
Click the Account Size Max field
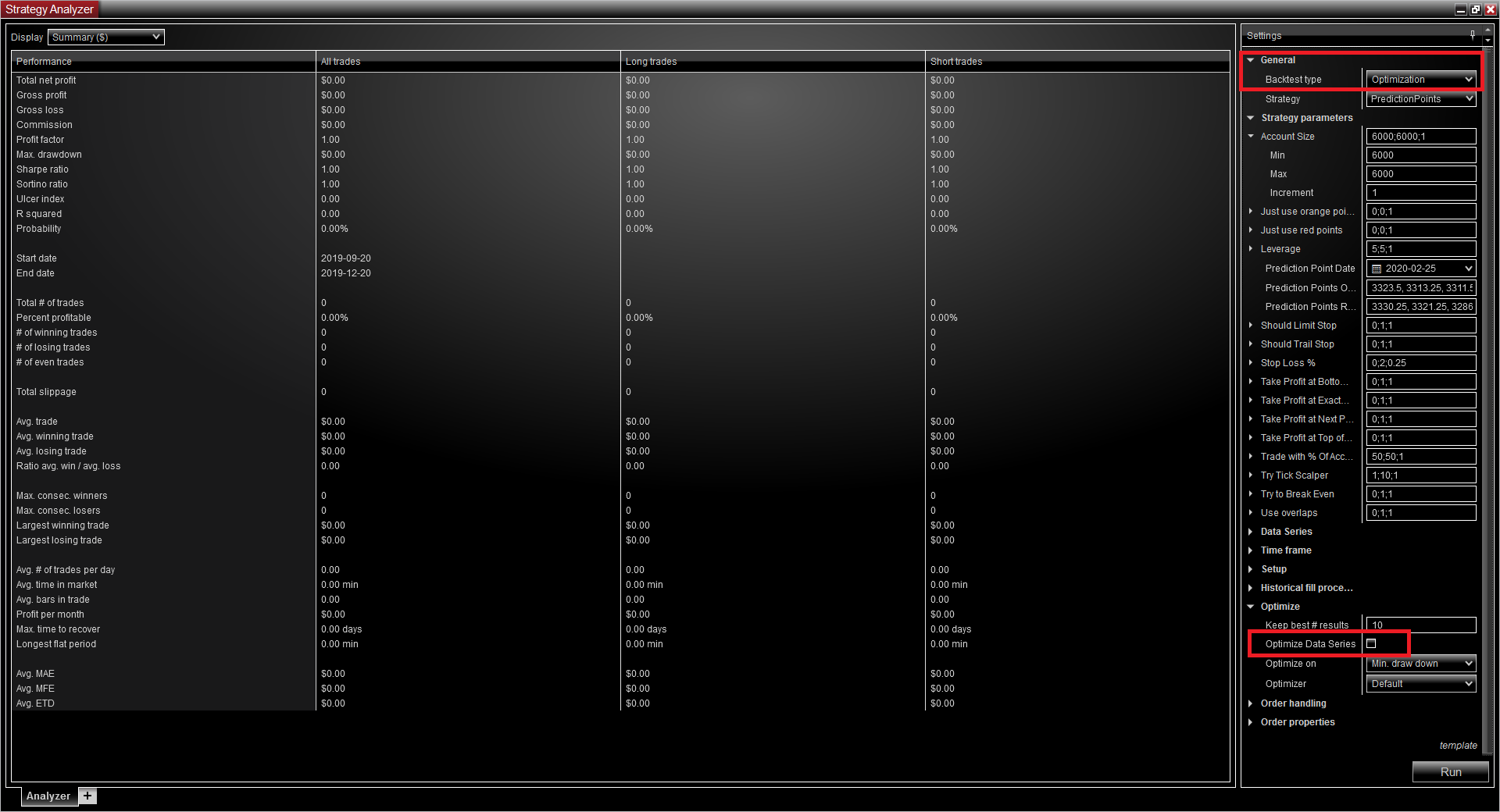click(x=1421, y=174)
